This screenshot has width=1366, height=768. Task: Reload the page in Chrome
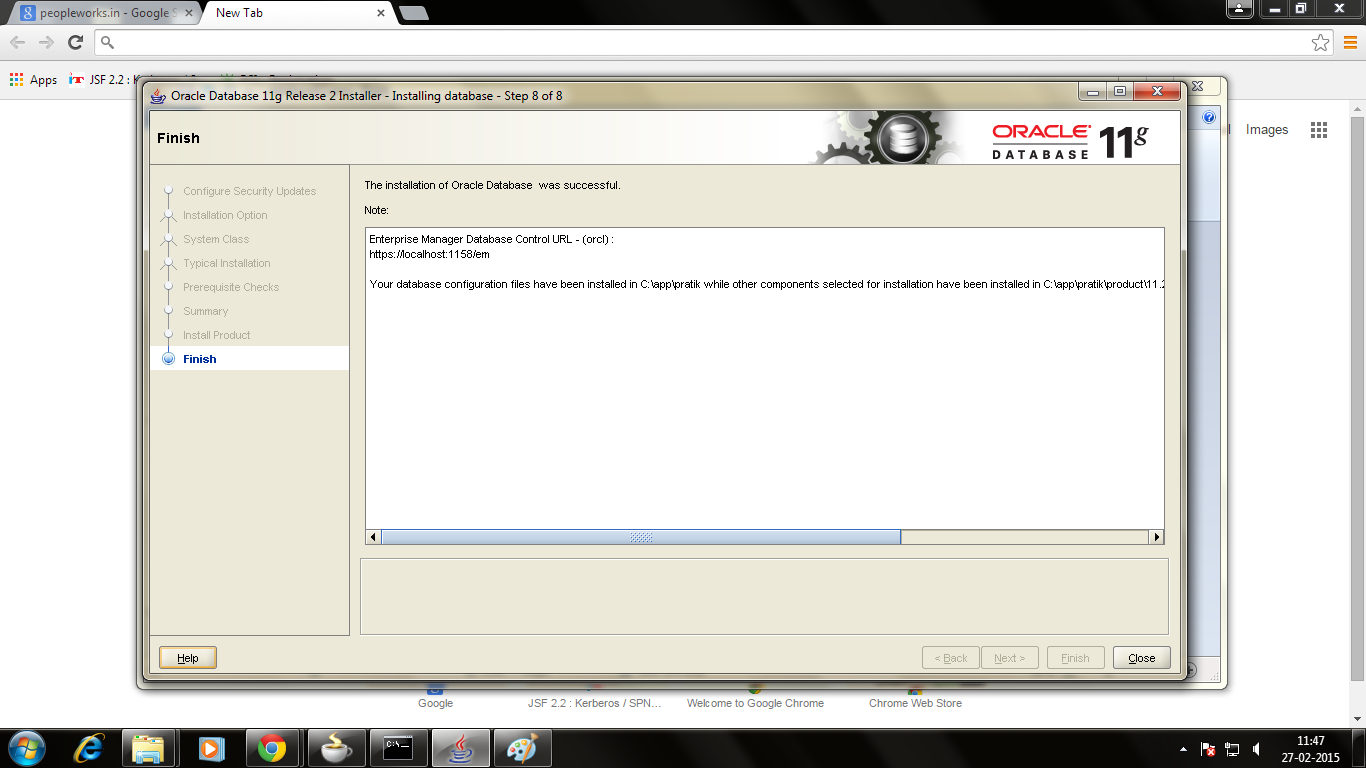(75, 42)
